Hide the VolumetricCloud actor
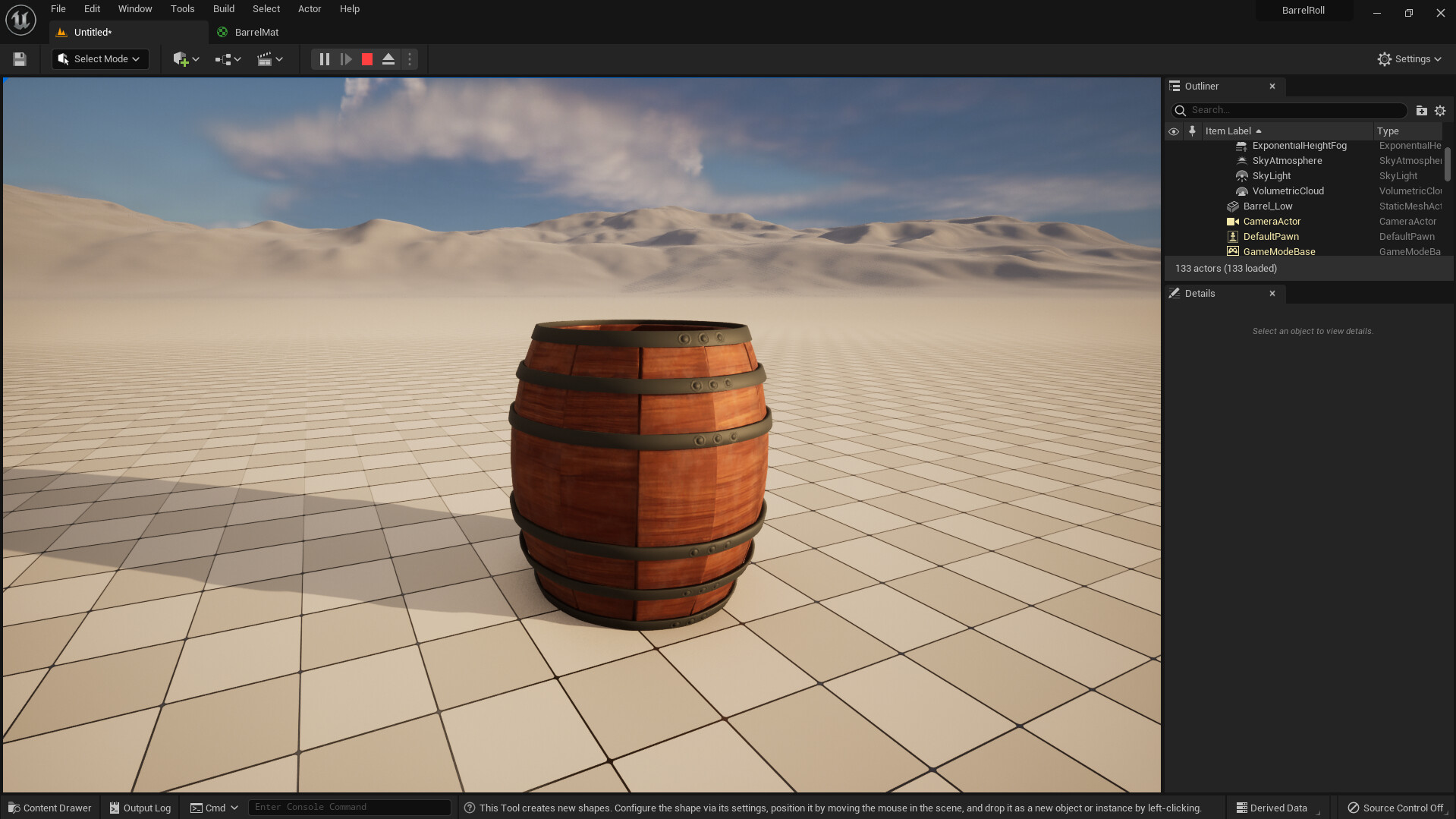Viewport: 1456px width, 819px height. point(1174,191)
